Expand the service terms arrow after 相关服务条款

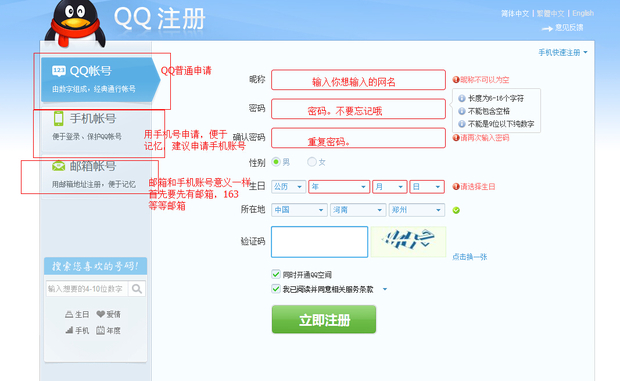[385, 289]
